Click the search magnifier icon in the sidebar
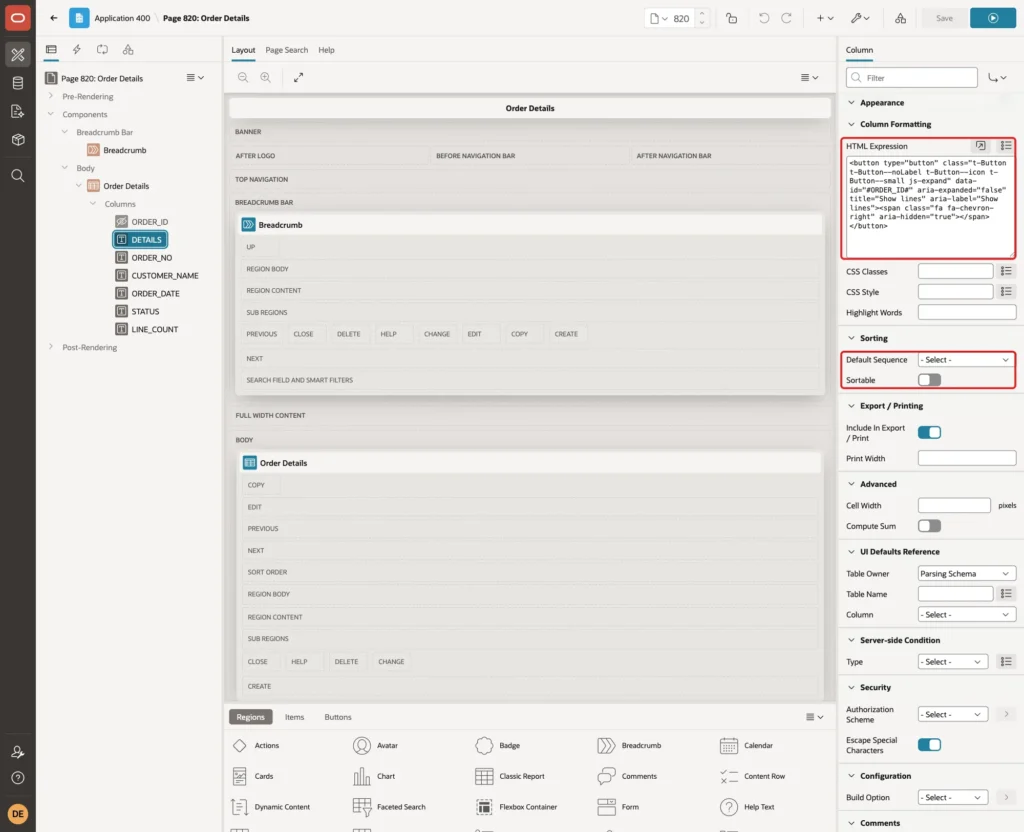1024x832 pixels. [x=18, y=176]
